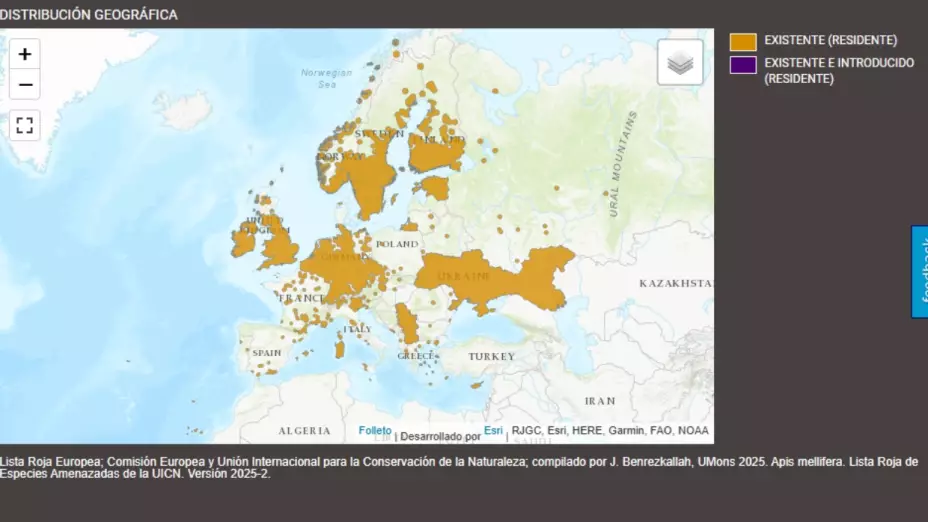928x522 pixels.
Task: Click the Lista Roja Europea citation text
Action: (x=458, y=467)
